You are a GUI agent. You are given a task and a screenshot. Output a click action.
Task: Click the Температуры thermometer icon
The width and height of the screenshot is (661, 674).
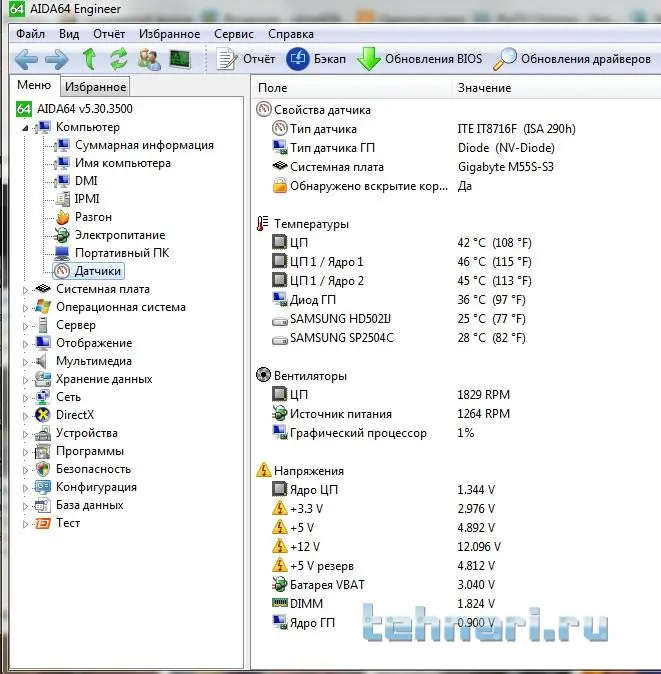click(263, 224)
